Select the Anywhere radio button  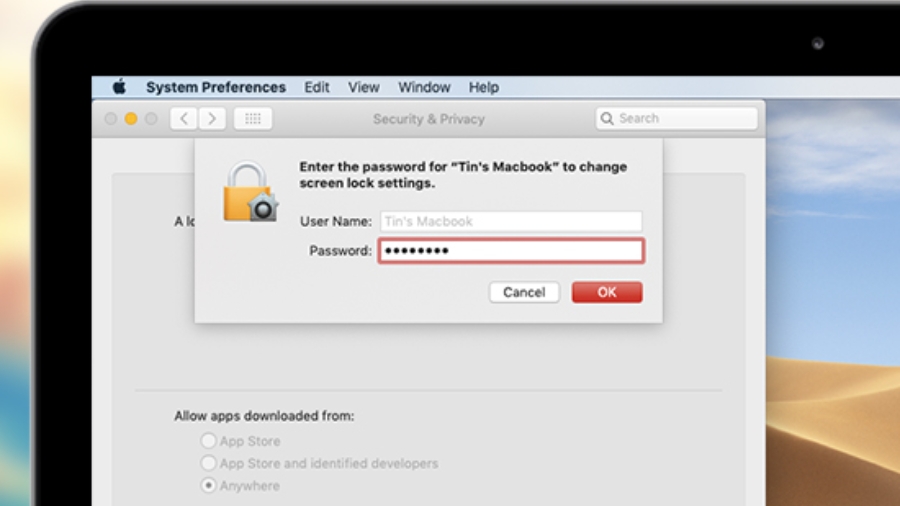209,485
